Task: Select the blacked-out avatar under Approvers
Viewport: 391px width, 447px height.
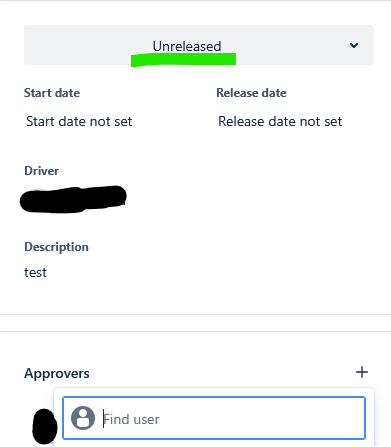Action: (x=45, y=427)
